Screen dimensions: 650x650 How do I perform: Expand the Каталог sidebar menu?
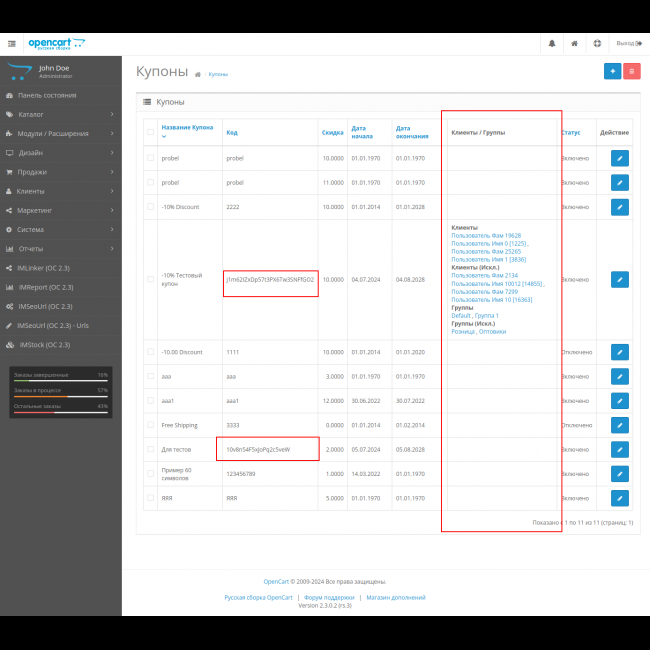click(60, 114)
